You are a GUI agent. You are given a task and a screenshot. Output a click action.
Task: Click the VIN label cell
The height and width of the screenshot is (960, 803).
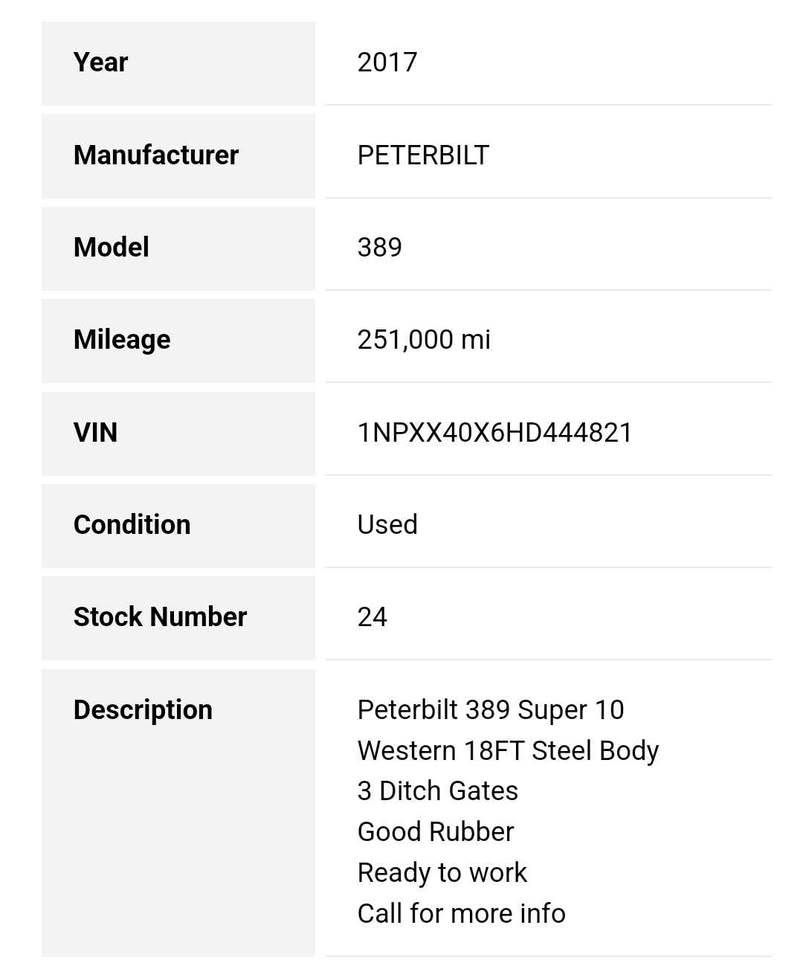(x=178, y=433)
